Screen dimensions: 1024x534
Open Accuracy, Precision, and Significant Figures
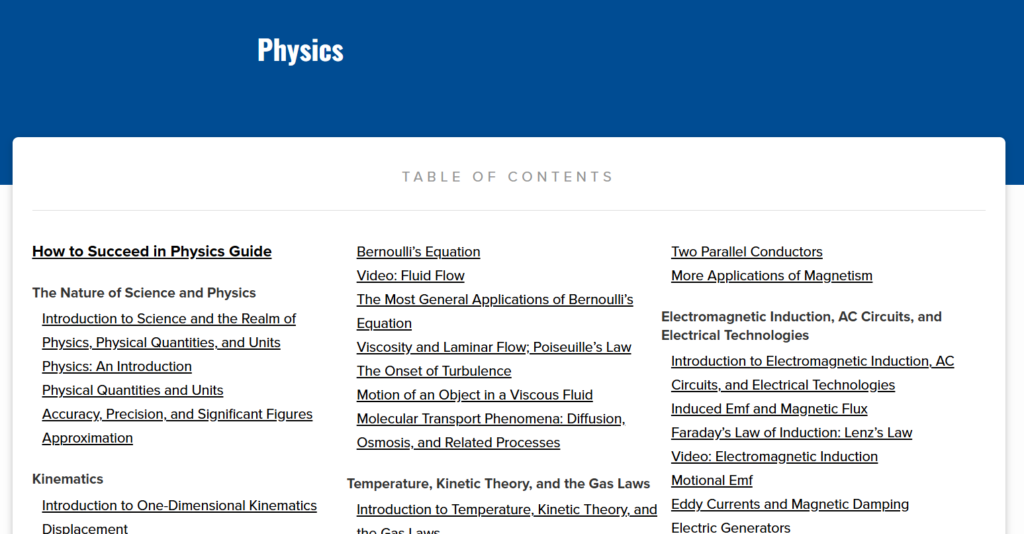[177, 415]
